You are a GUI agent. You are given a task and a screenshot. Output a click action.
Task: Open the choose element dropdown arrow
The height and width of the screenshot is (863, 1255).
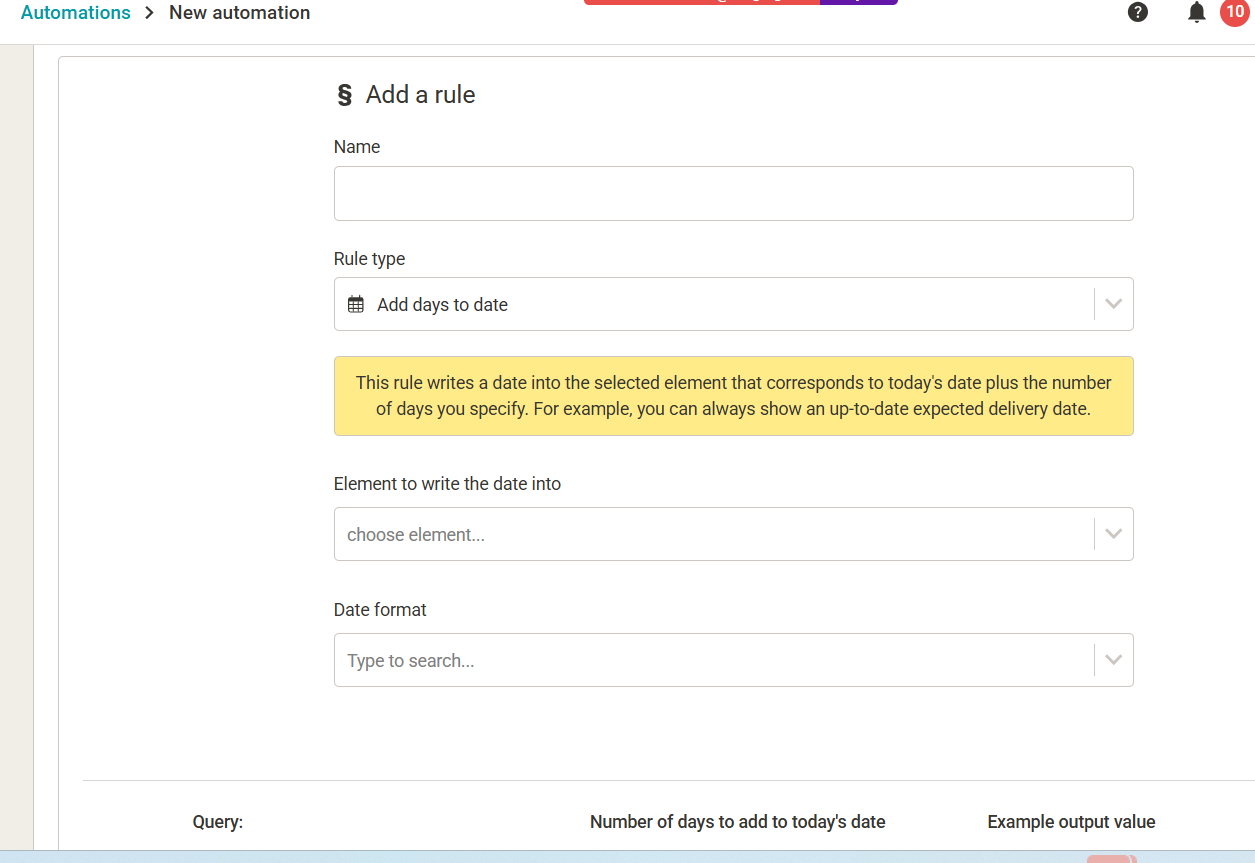(x=1113, y=534)
